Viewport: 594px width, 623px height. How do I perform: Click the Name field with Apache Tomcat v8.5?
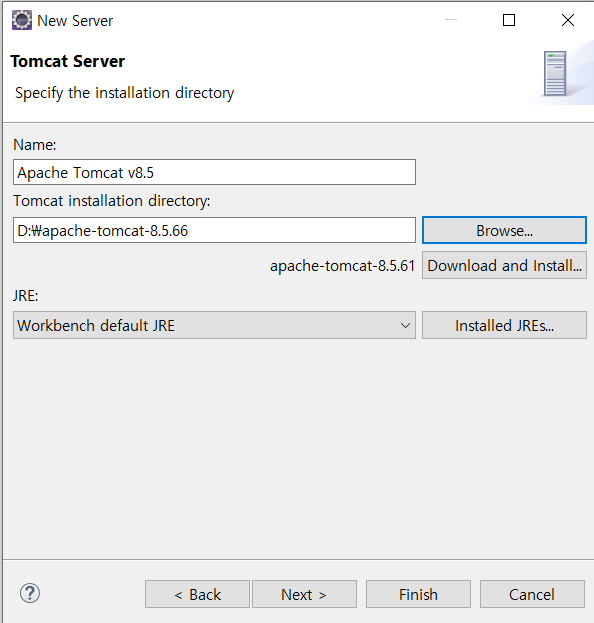click(215, 172)
